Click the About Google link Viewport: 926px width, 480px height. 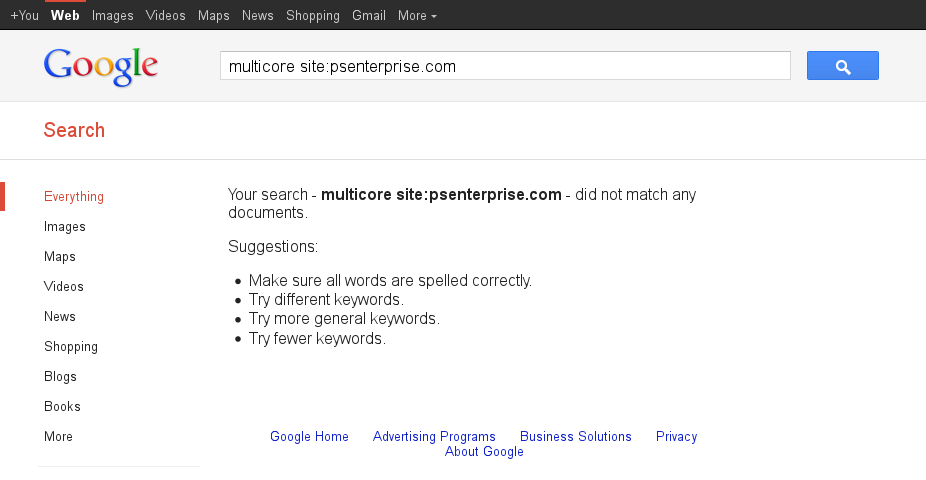(484, 452)
